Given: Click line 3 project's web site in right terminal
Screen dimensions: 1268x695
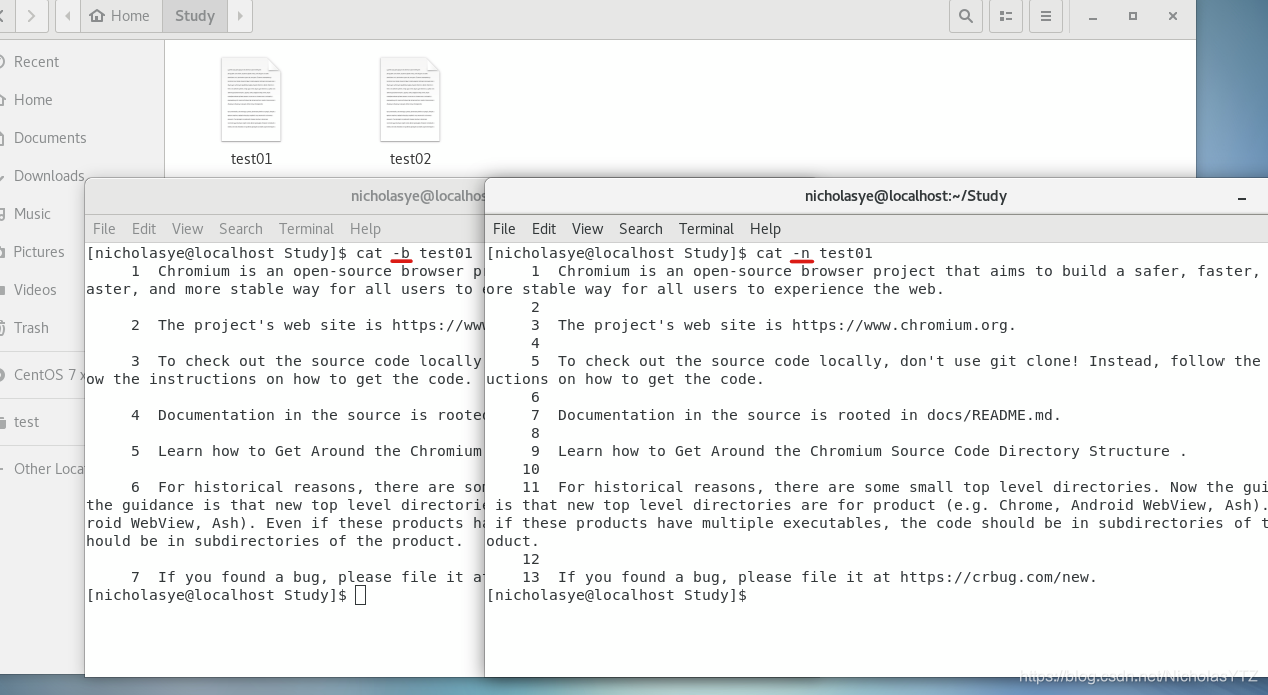Looking at the screenshot, I should point(787,325).
